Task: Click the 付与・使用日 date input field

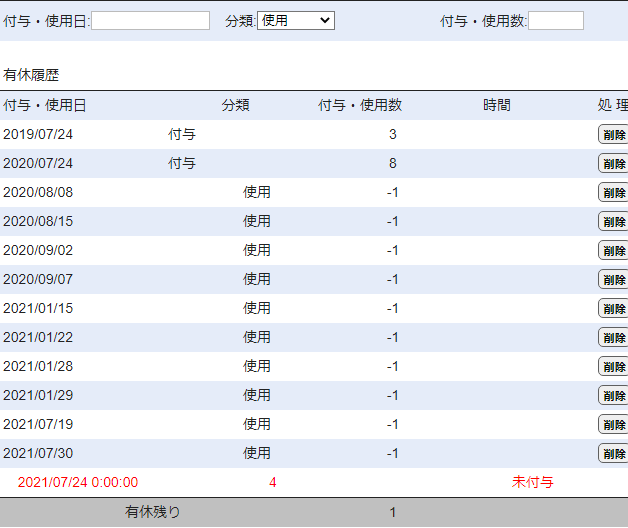Action: [x=150, y=21]
